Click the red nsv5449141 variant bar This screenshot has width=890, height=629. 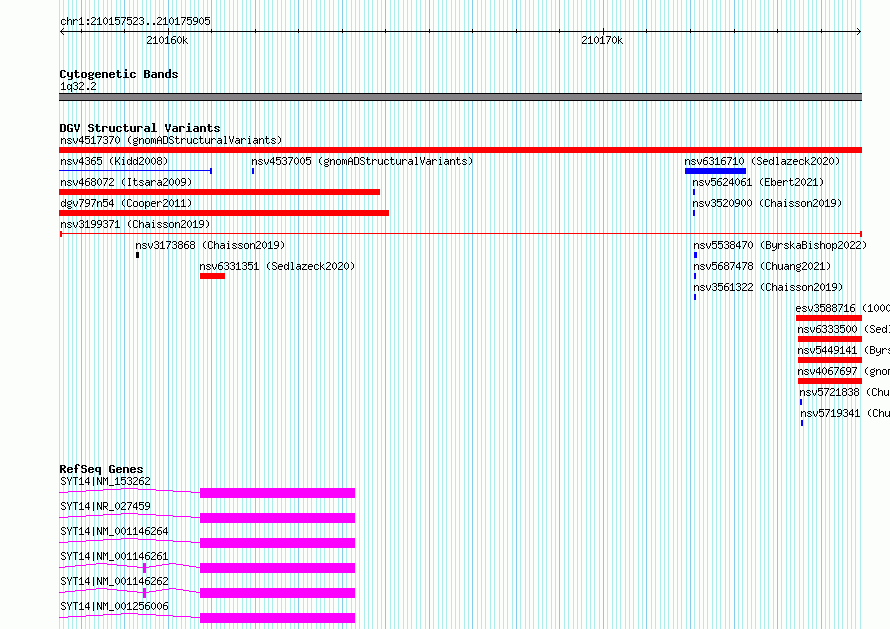pyautogui.click(x=830, y=360)
